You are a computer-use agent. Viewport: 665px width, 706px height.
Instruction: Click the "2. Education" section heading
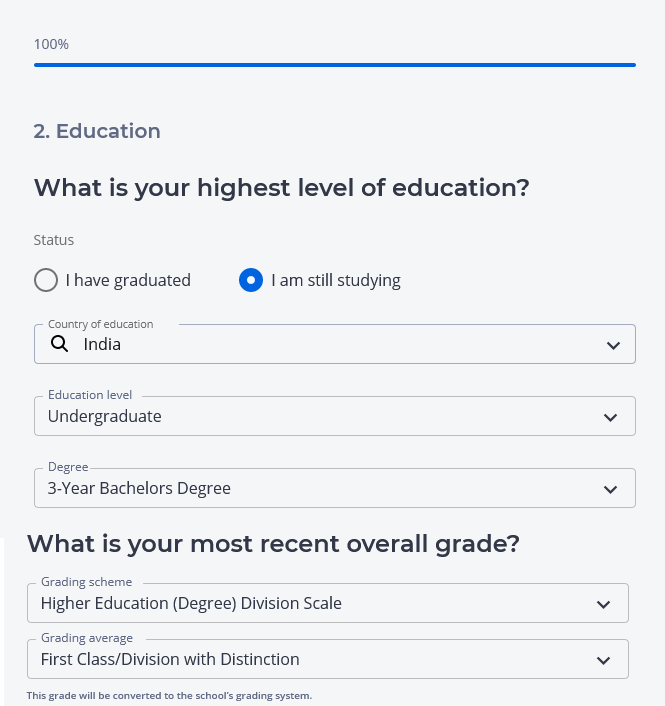click(97, 131)
